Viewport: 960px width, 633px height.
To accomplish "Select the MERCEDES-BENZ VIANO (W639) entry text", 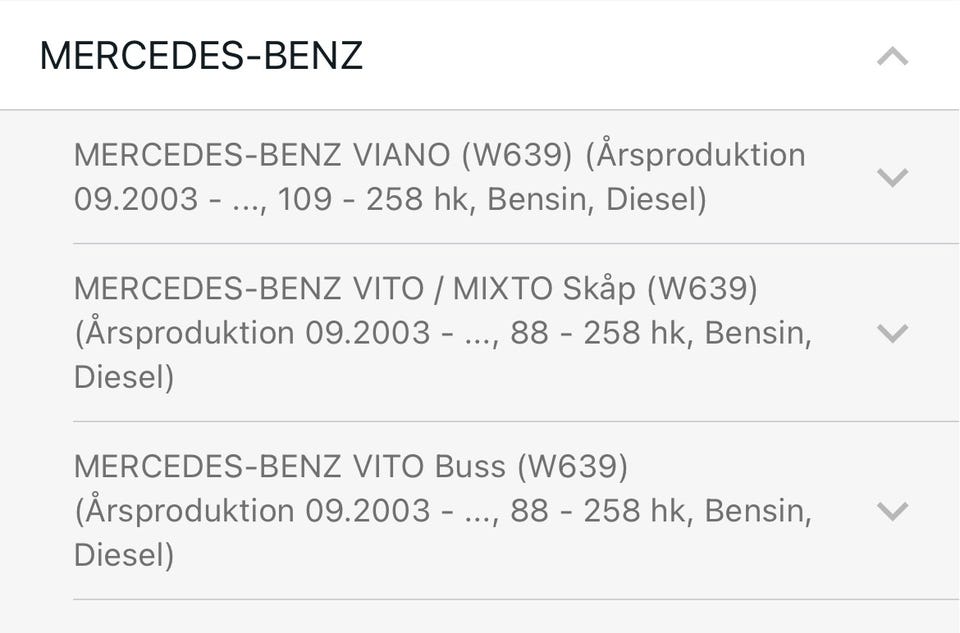I will (440, 177).
